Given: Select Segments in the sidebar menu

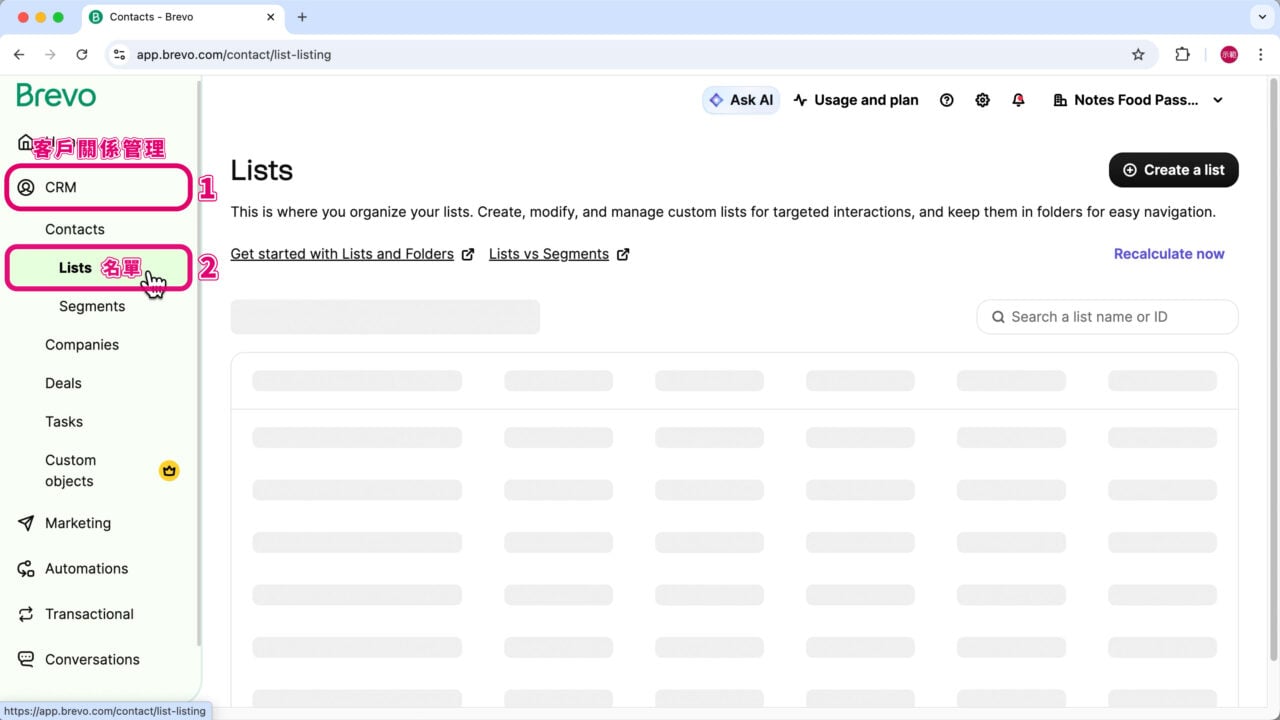Looking at the screenshot, I should coord(92,306).
